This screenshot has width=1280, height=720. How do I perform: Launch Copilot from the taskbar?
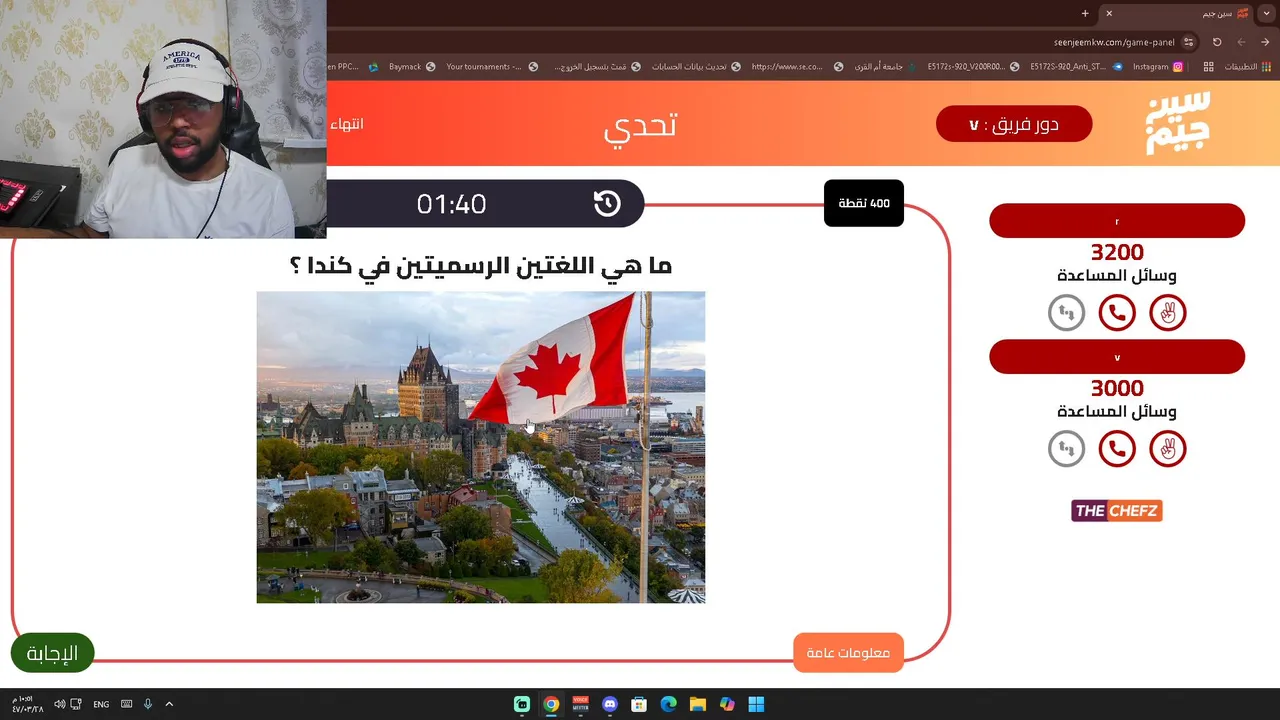[727, 704]
